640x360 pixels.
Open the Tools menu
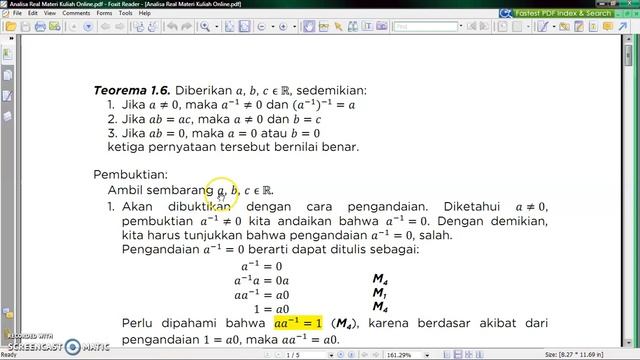(x=125, y=13)
